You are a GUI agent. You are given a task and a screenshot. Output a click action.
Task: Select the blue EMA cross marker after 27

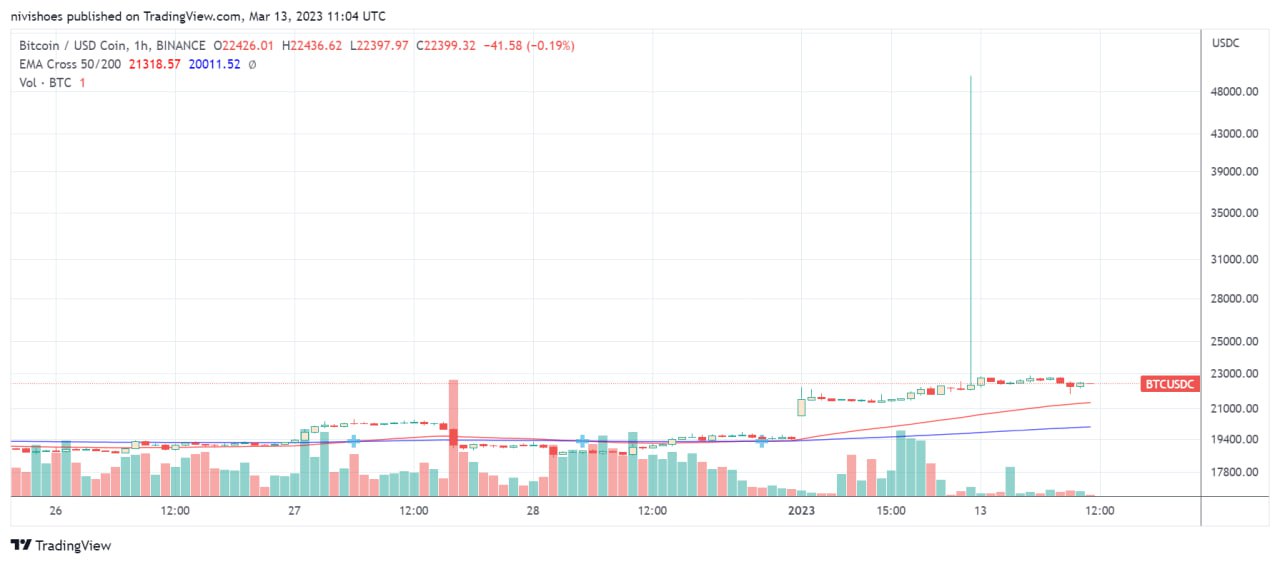click(x=353, y=441)
